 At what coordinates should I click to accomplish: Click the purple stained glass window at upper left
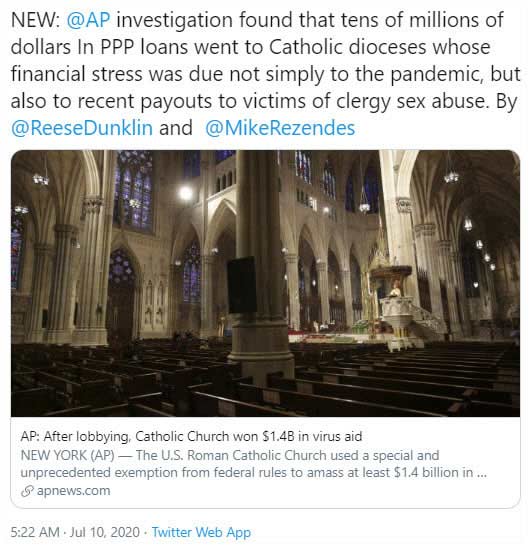[x=134, y=190]
